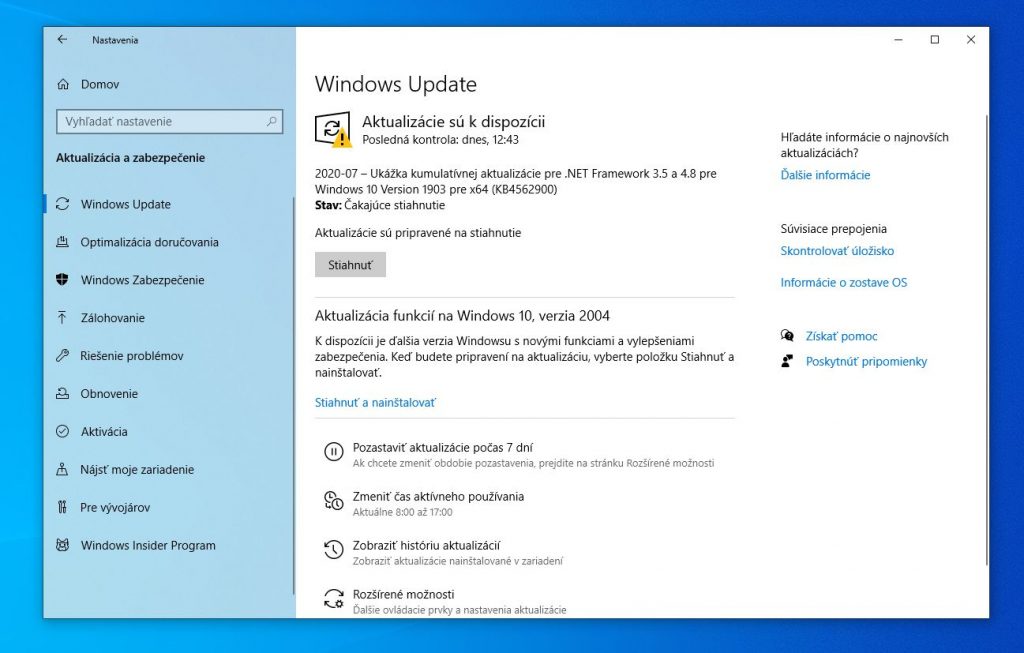
Task: Click the Vyhľadať nastavenie search field
Action: point(160,122)
